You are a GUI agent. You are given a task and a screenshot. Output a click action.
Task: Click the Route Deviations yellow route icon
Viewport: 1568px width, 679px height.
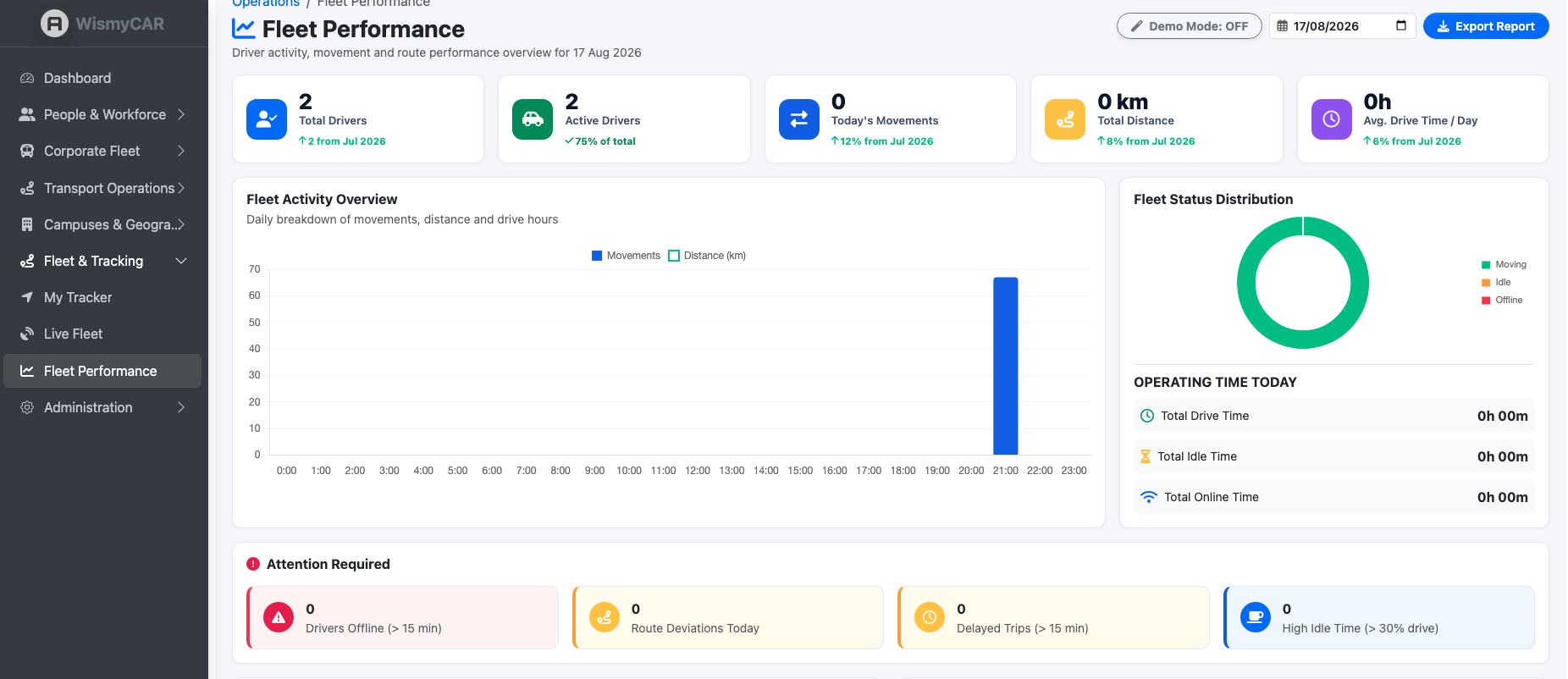[605, 617]
